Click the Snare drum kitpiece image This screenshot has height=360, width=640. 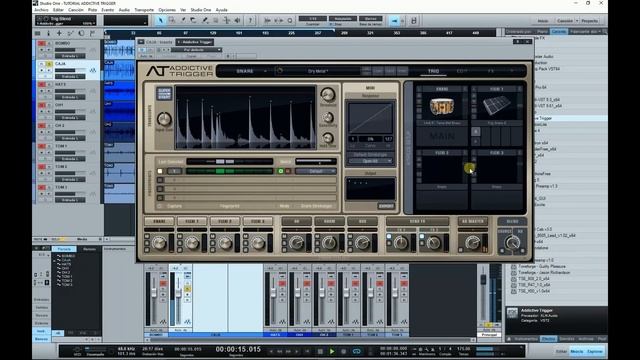tap(442, 106)
